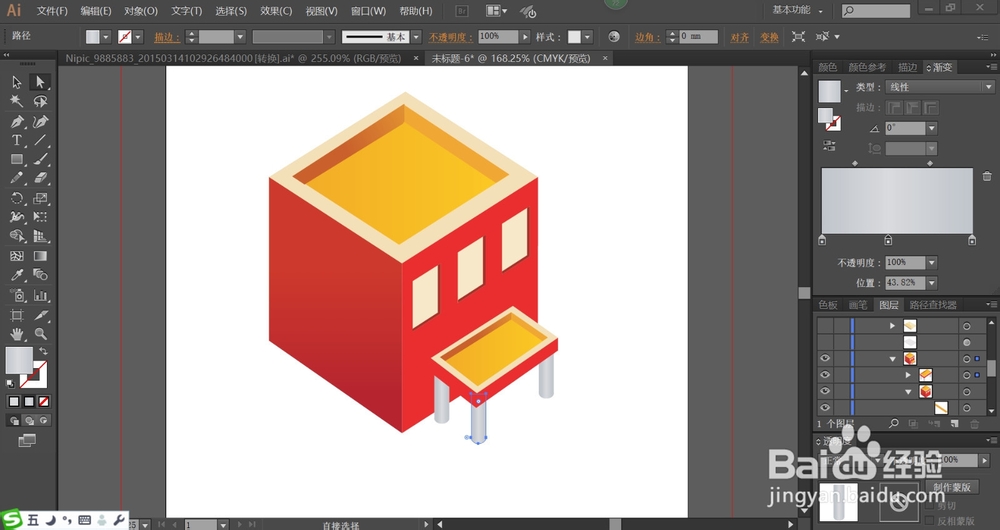Select the Eraser tool
1000x530 pixels.
tap(40, 179)
